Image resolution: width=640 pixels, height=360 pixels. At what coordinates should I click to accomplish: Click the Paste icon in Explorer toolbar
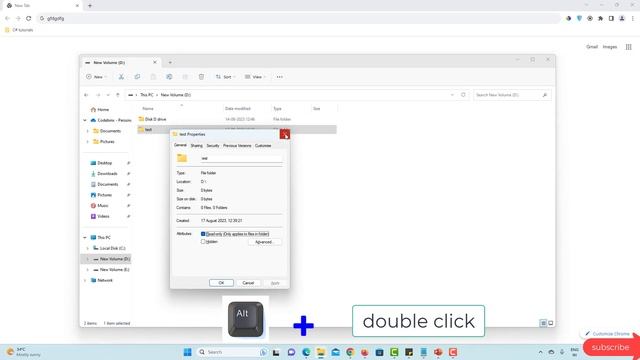click(x=153, y=77)
